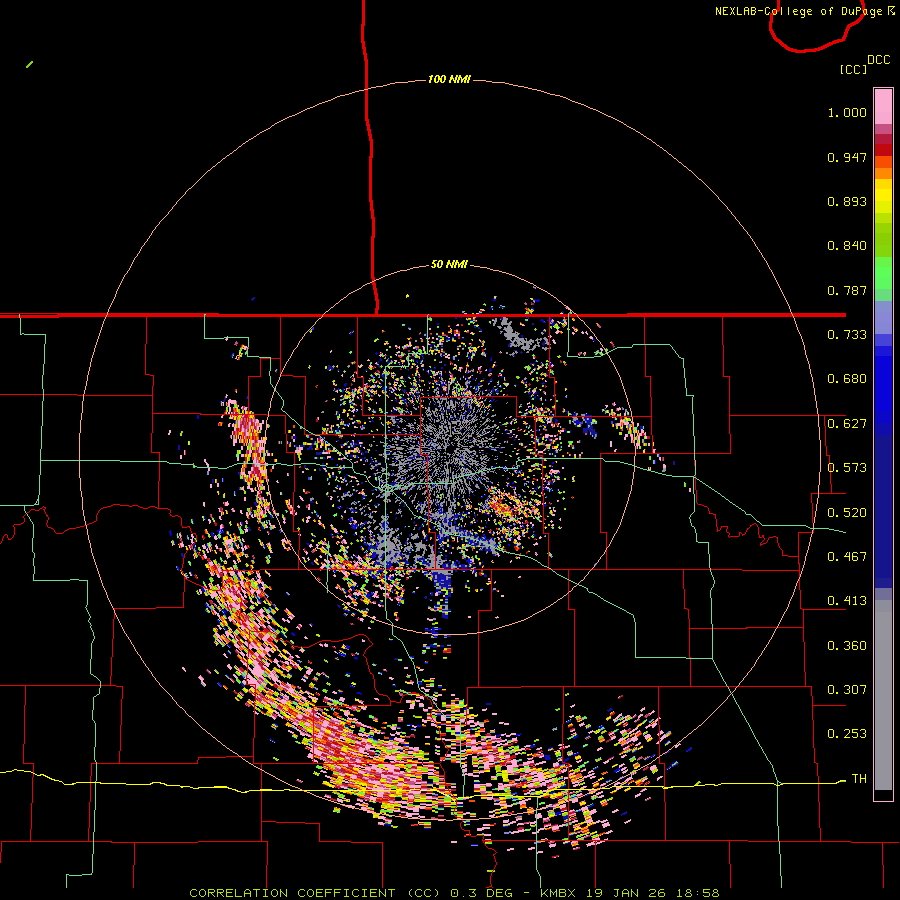900x900 pixels.
Task: Click the 0.253 scale value
Action: click(x=847, y=734)
